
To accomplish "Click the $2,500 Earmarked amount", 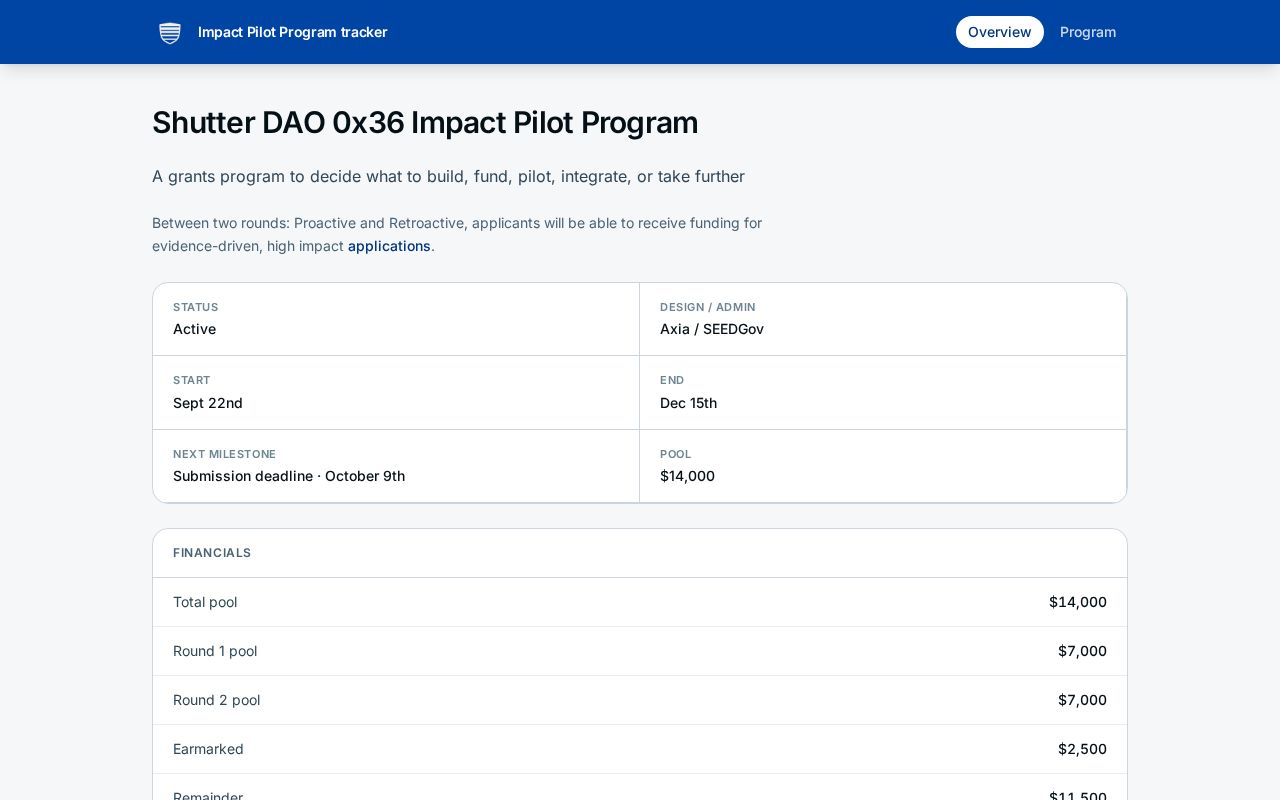I will (x=1082, y=749).
